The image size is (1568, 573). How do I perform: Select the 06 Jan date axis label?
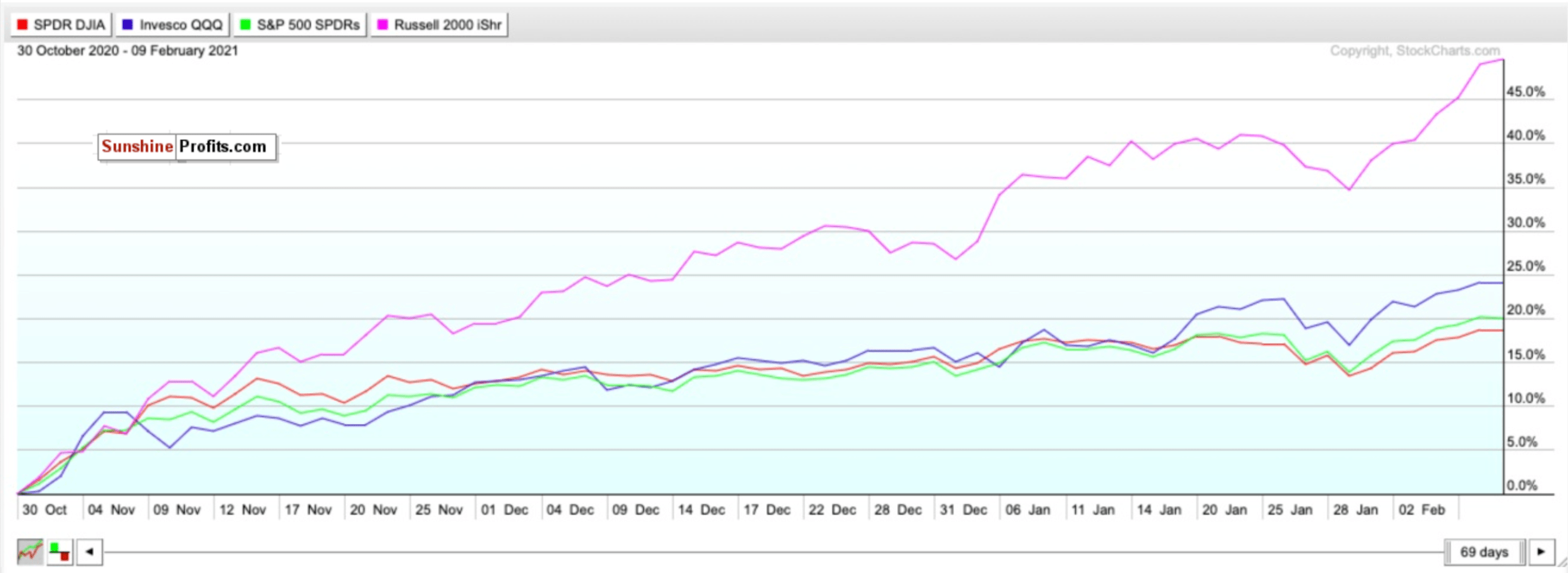(1027, 510)
